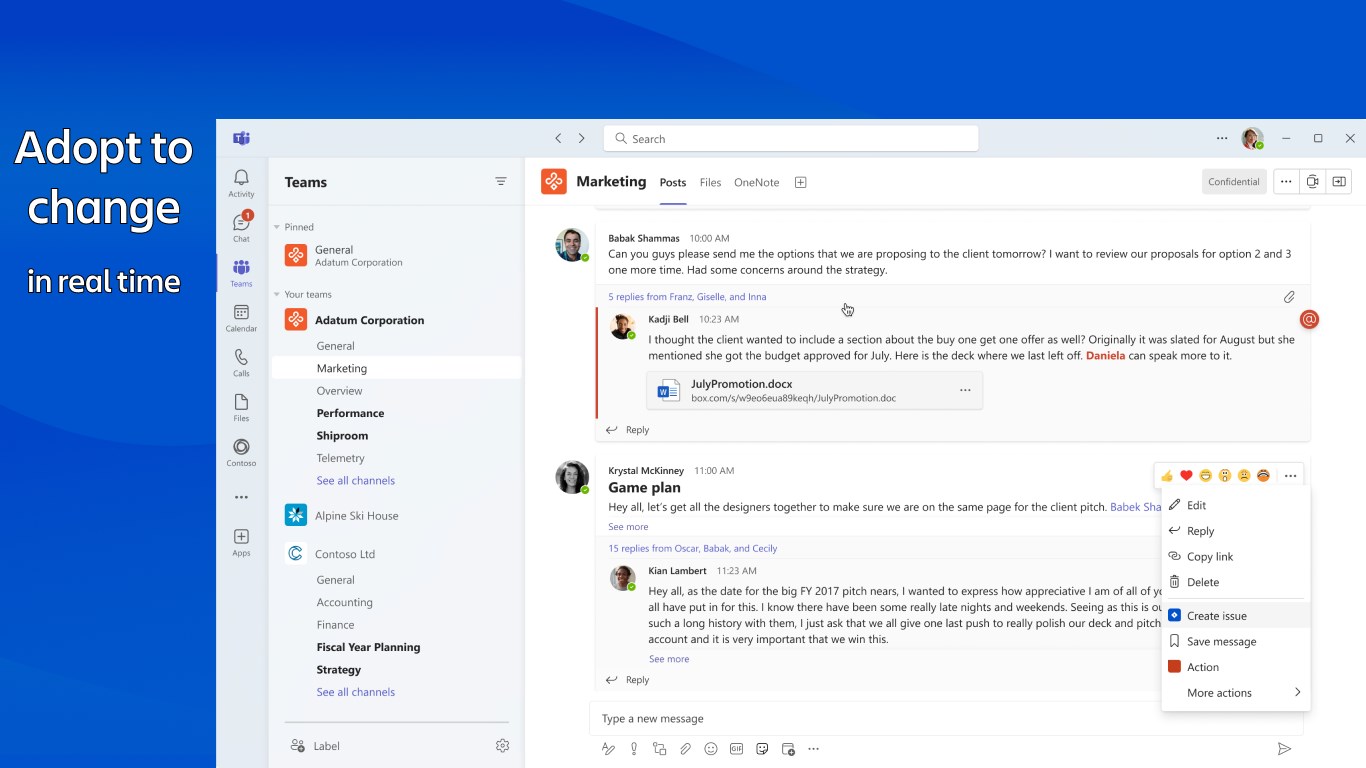Open the profile avatar in the title bar
The image size is (1366, 768).
pos(1252,139)
